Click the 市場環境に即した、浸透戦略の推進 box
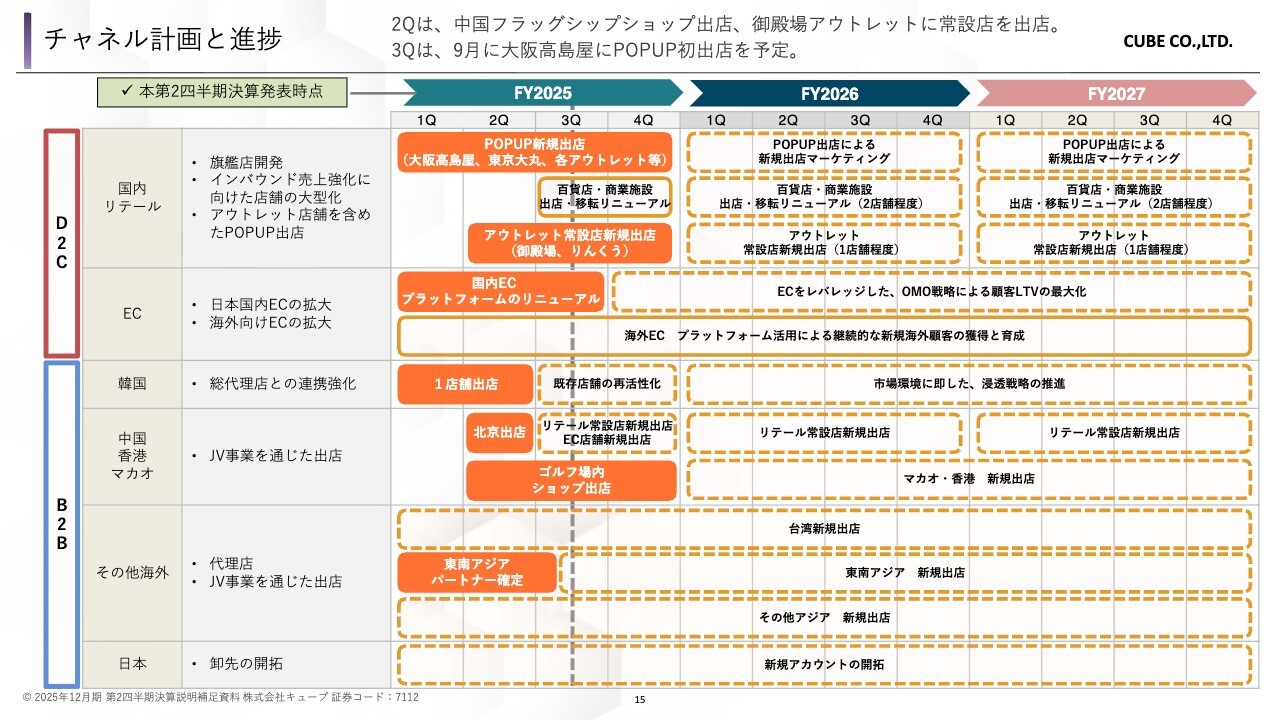Viewport: 1280px width, 720px height. tap(969, 384)
